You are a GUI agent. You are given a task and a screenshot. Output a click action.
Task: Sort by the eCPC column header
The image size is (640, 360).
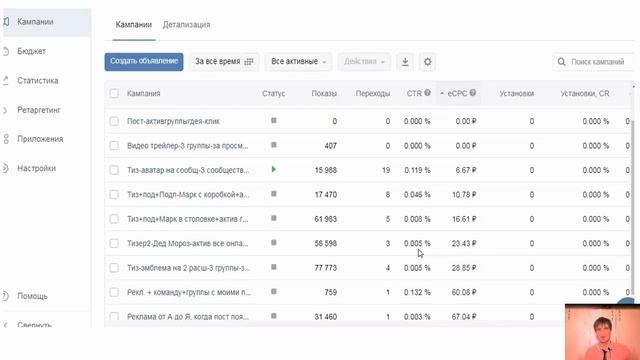tap(457, 93)
